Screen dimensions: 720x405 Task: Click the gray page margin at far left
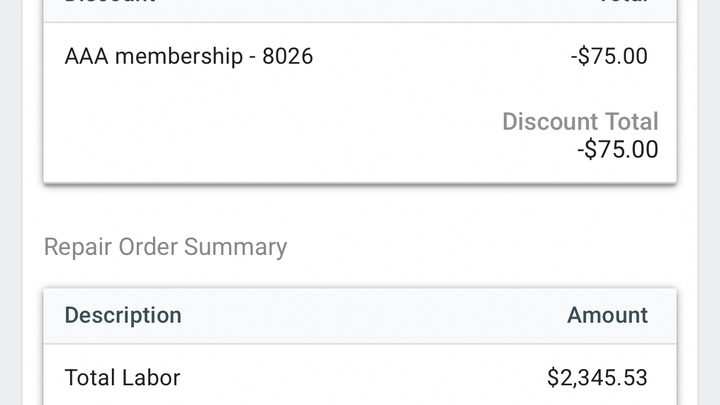[x=11, y=202]
